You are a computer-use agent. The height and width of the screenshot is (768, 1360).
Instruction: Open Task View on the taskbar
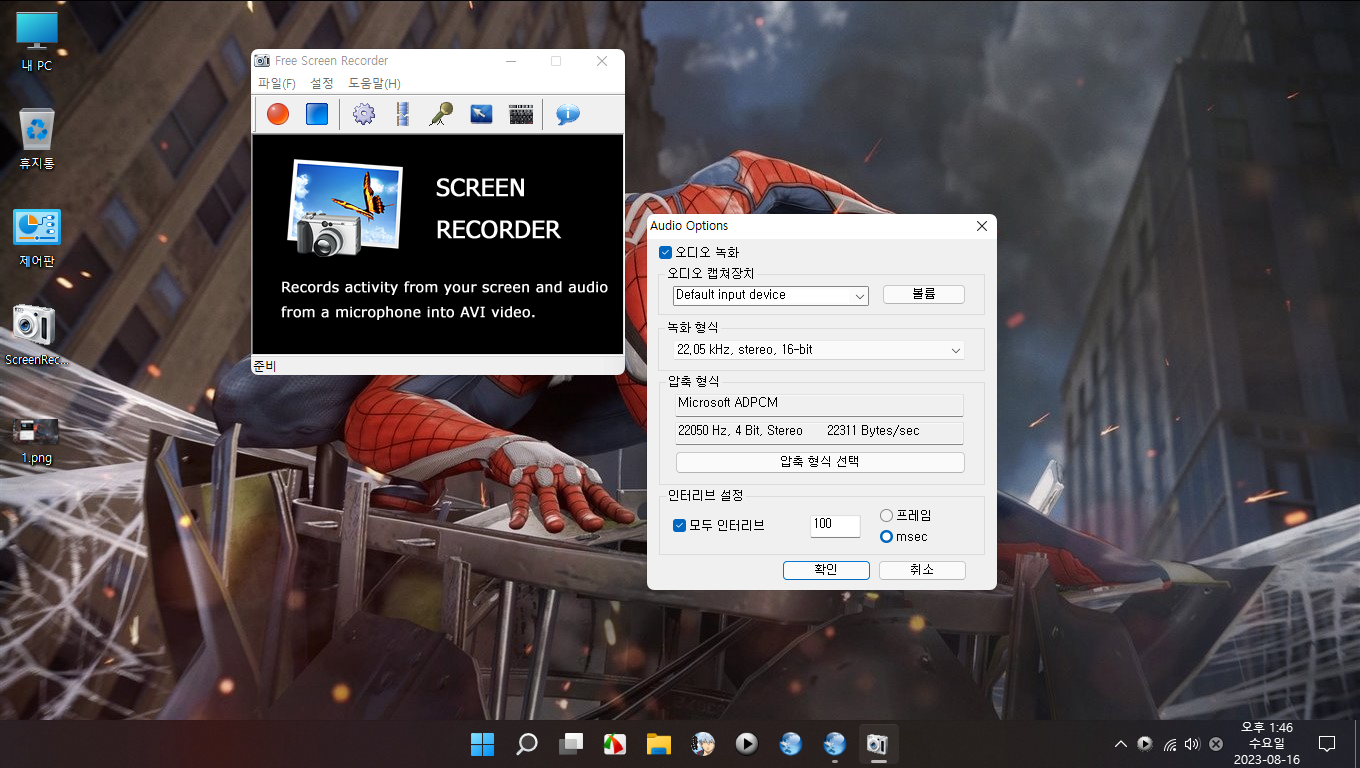(x=571, y=744)
